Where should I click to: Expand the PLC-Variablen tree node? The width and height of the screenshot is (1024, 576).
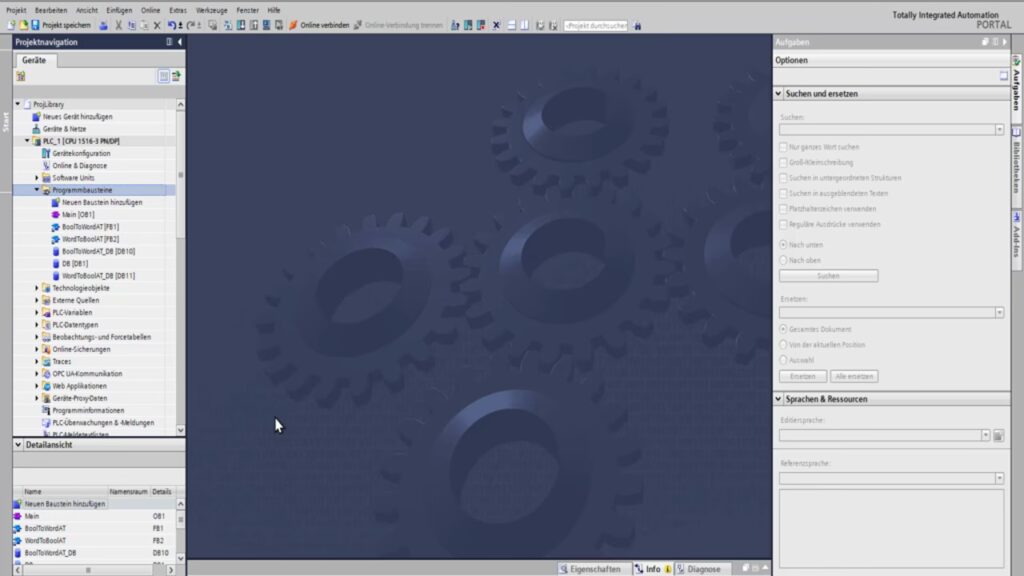click(37, 312)
